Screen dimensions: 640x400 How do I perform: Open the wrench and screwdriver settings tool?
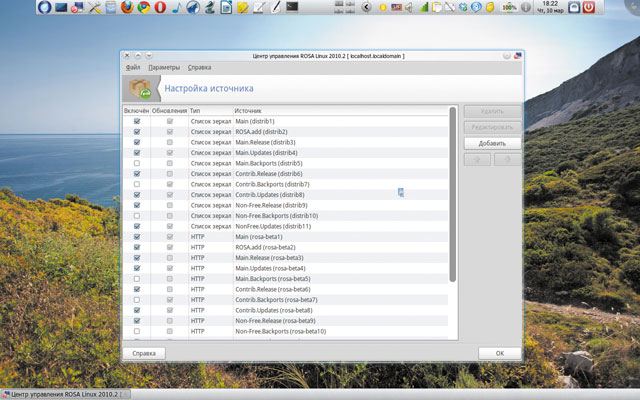click(x=94, y=7)
